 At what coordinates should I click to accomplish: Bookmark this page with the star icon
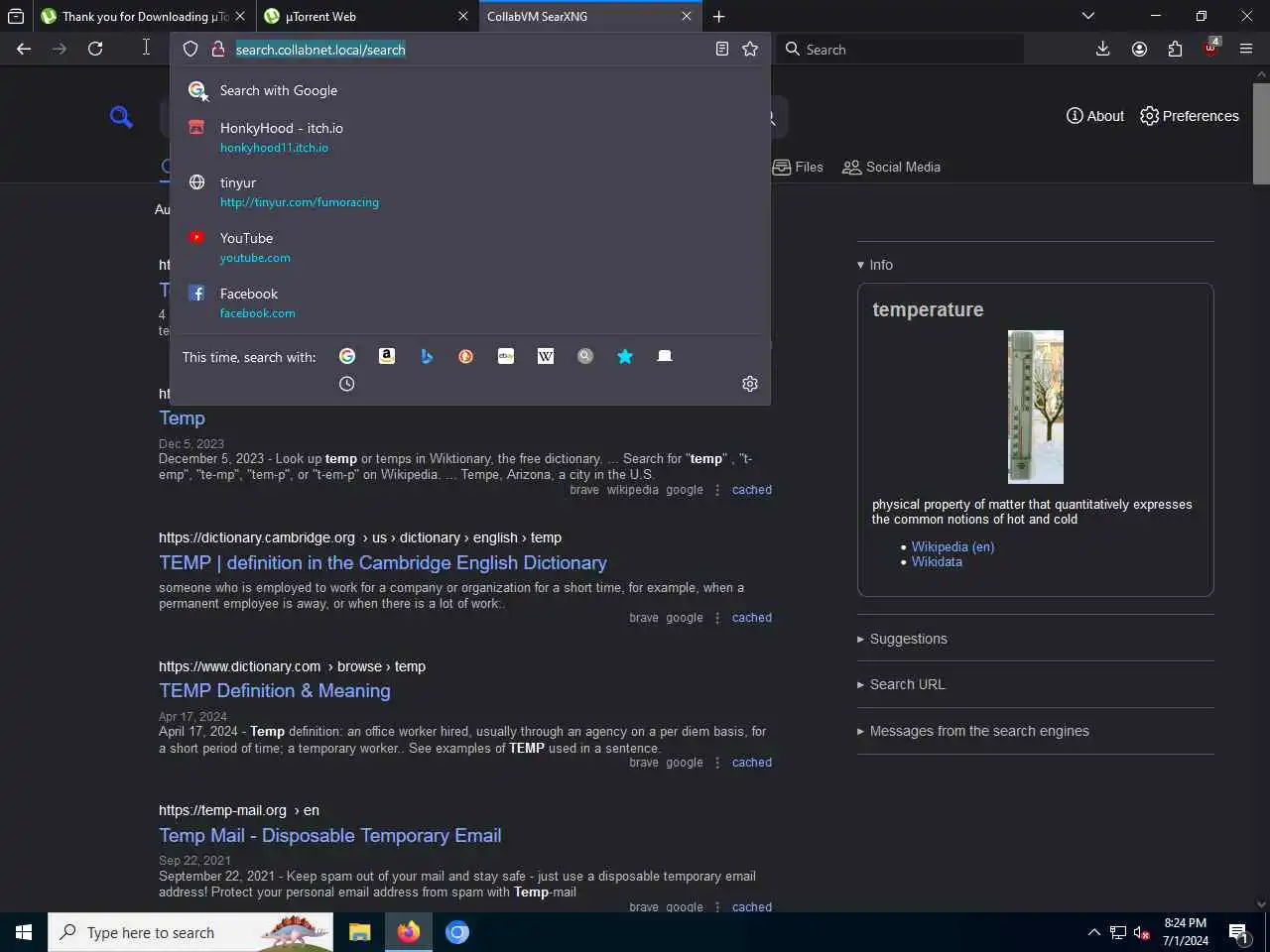(750, 49)
